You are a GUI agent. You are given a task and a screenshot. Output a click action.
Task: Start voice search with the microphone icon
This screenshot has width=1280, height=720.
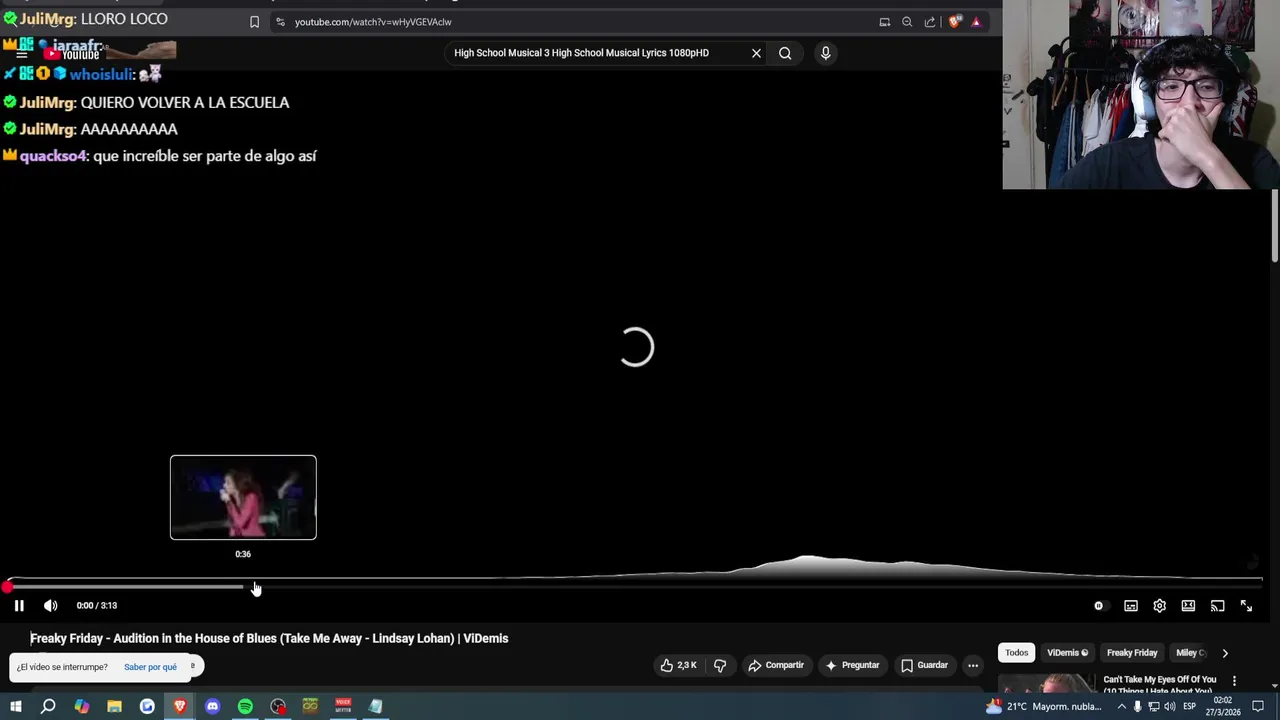coord(825,53)
